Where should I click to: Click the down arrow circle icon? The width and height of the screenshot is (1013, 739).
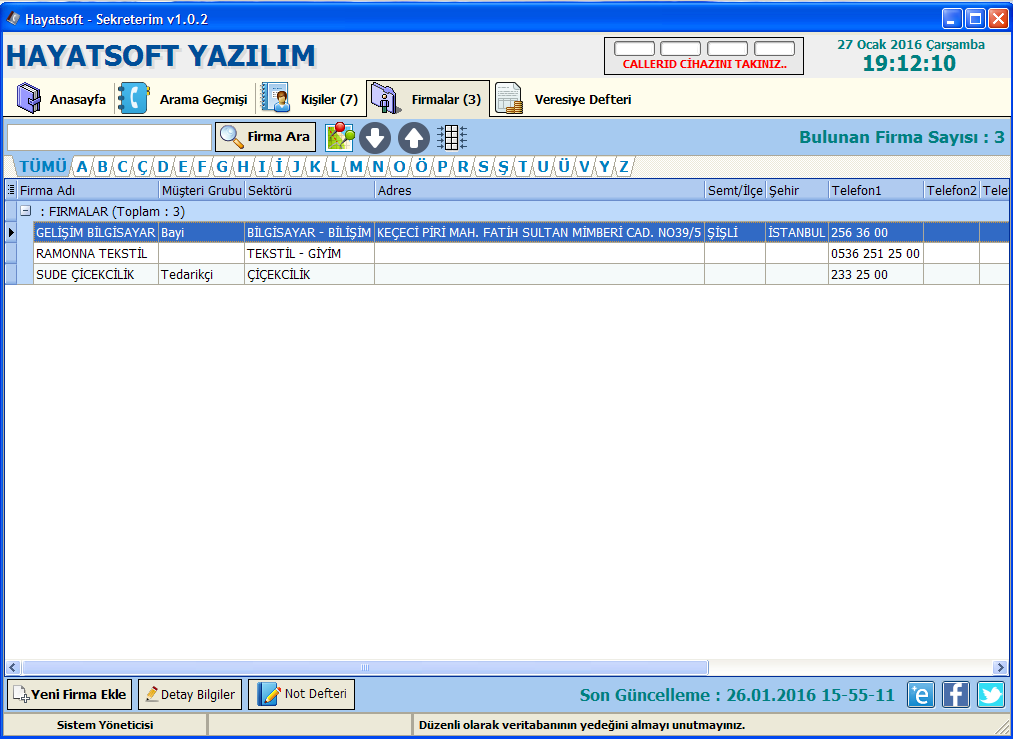(x=375, y=138)
